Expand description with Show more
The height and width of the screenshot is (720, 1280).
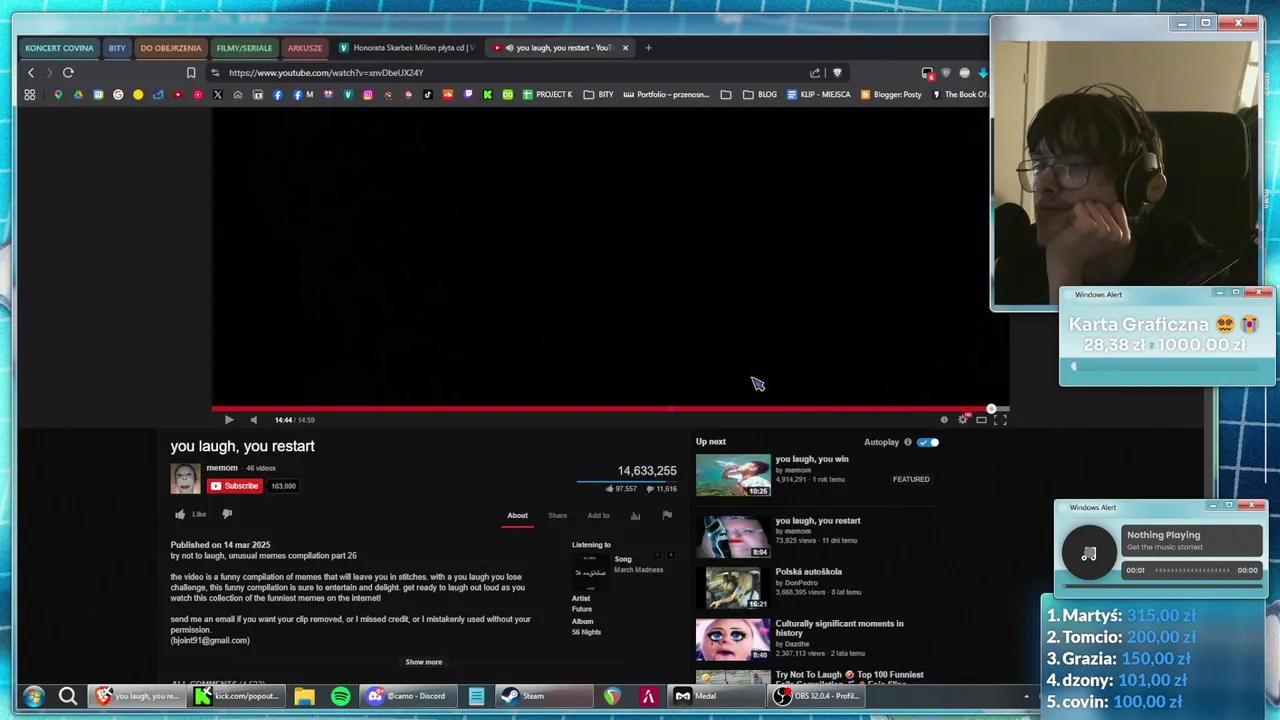pos(423,662)
